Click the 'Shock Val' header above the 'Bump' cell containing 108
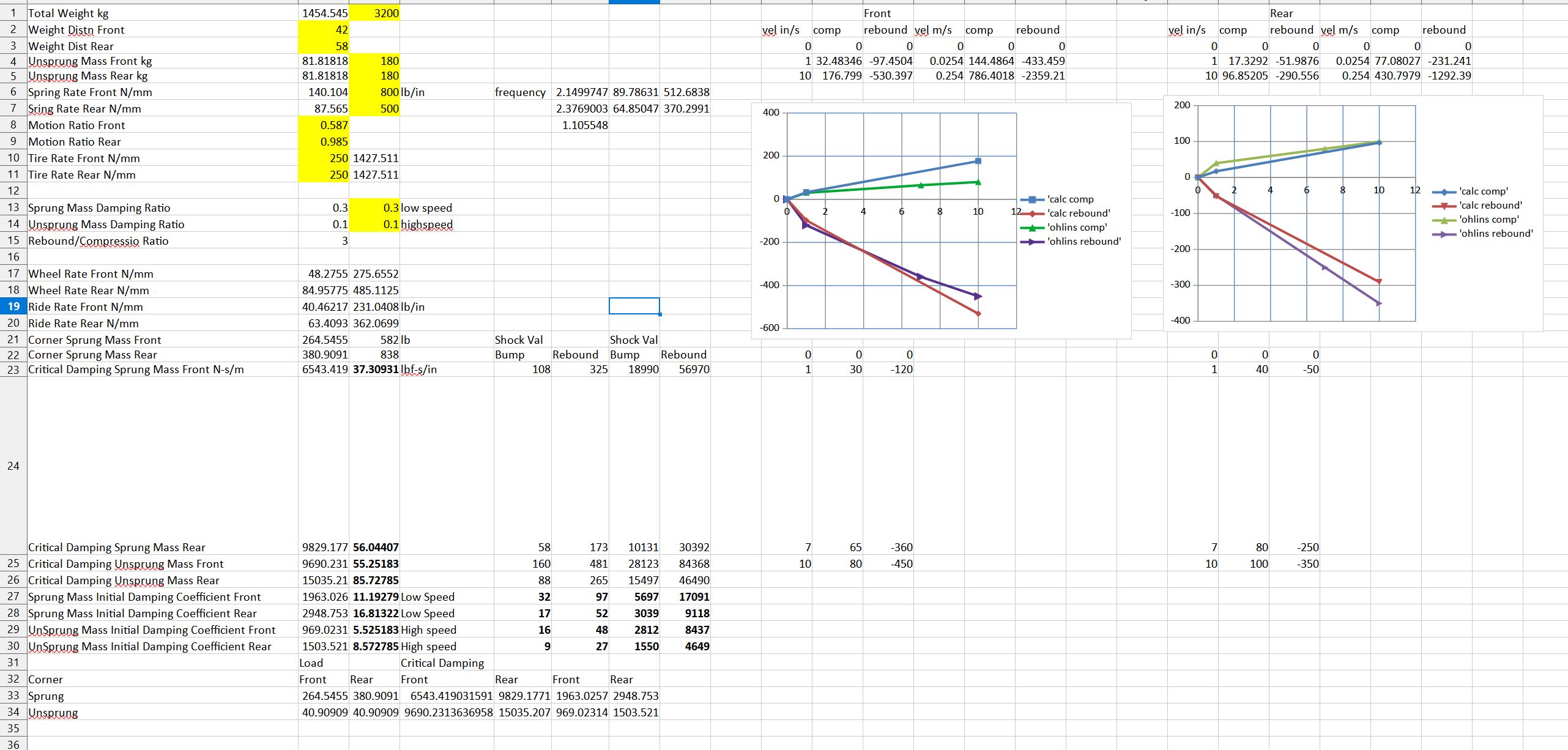Viewport: 1568px width, 750px height. point(519,340)
